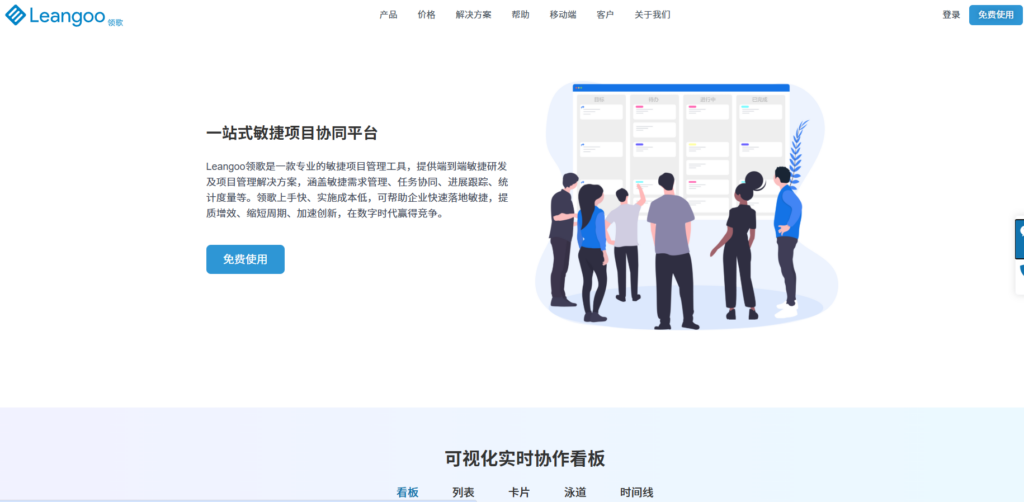Select the 泳道 tab

click(575, 492)
